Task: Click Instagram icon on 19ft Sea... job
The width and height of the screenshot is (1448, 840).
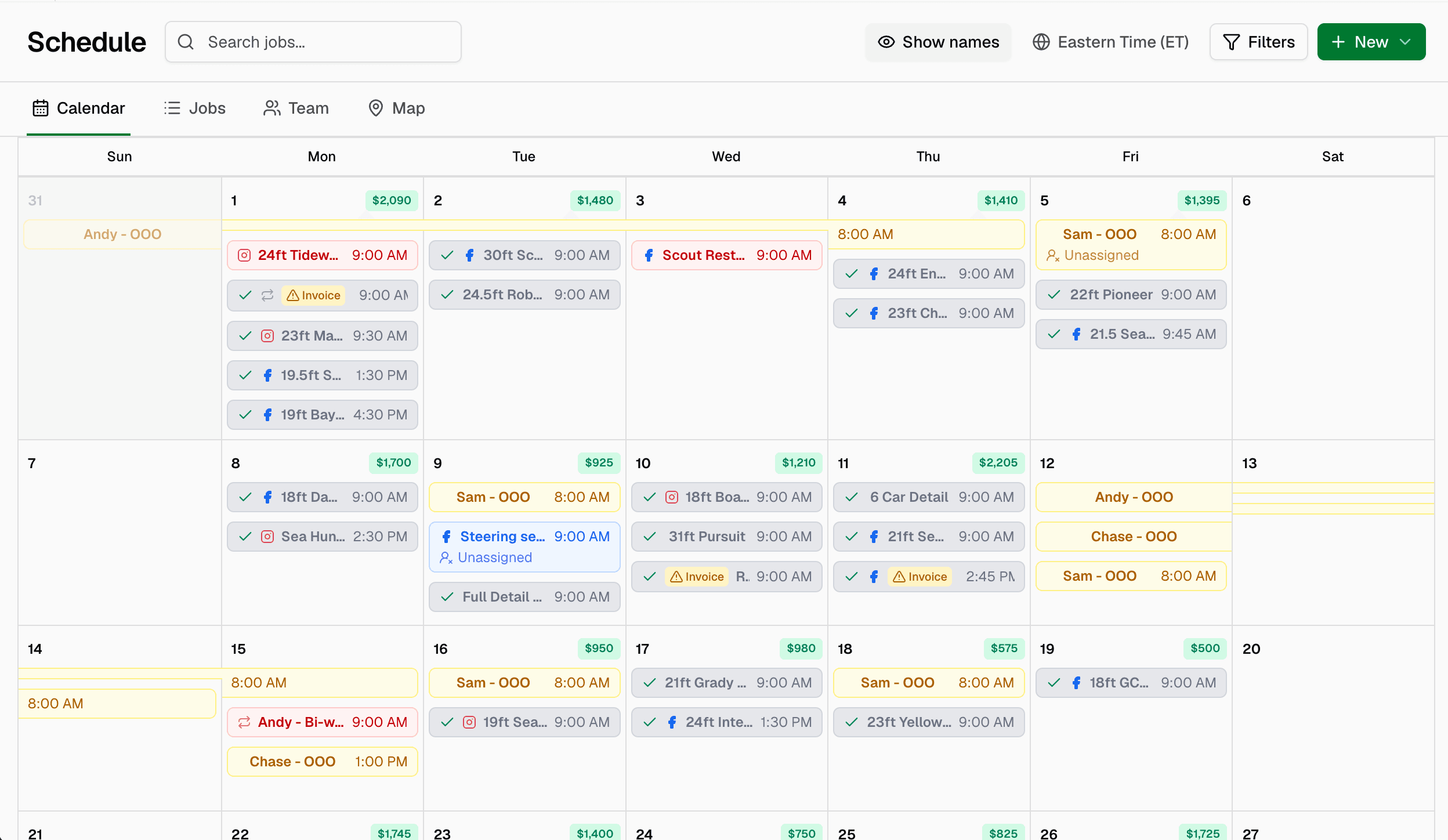Action: tap(469, 722)
